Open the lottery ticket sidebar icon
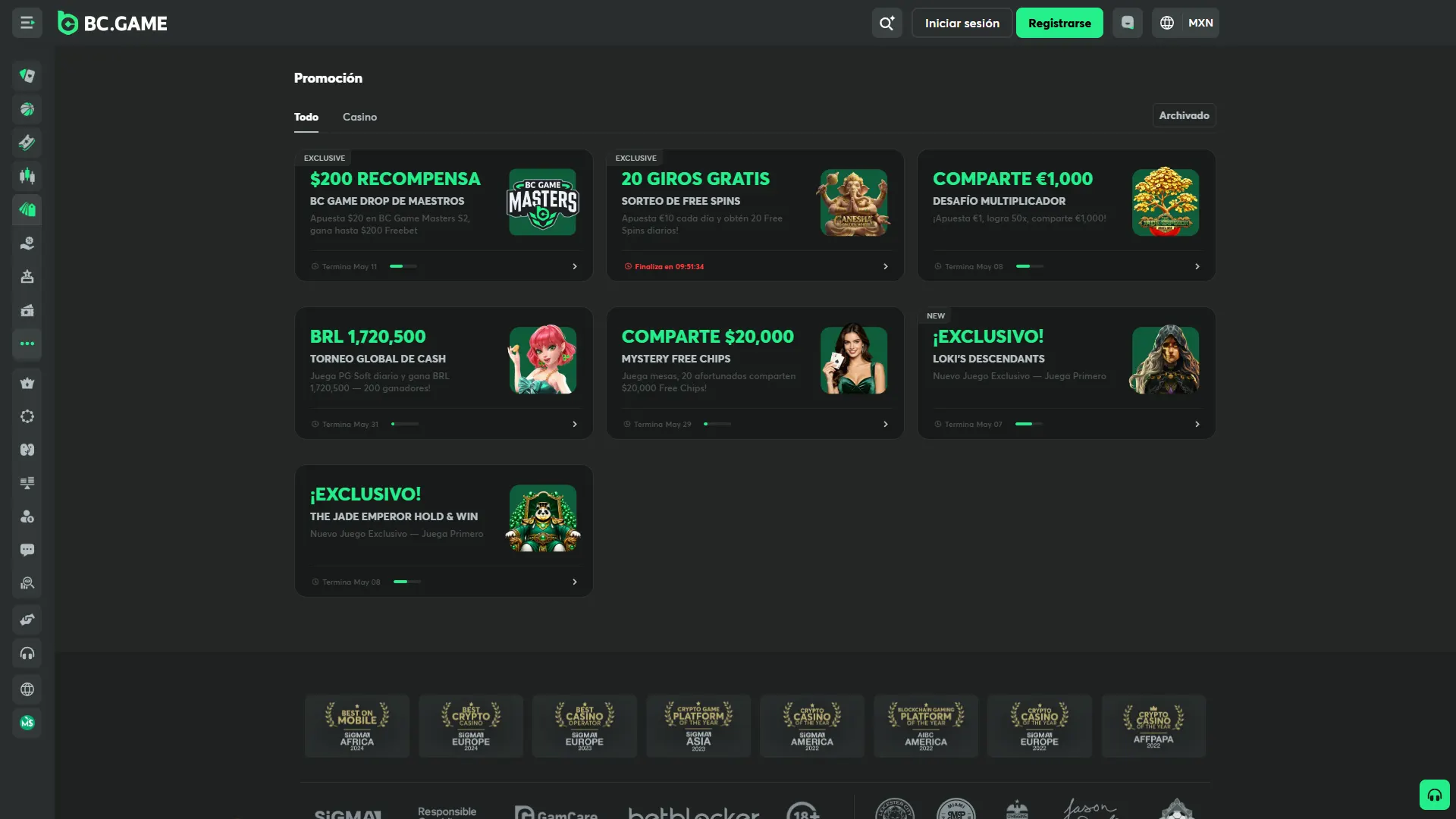Screen dimensions: 1456x819 [27, 143]
